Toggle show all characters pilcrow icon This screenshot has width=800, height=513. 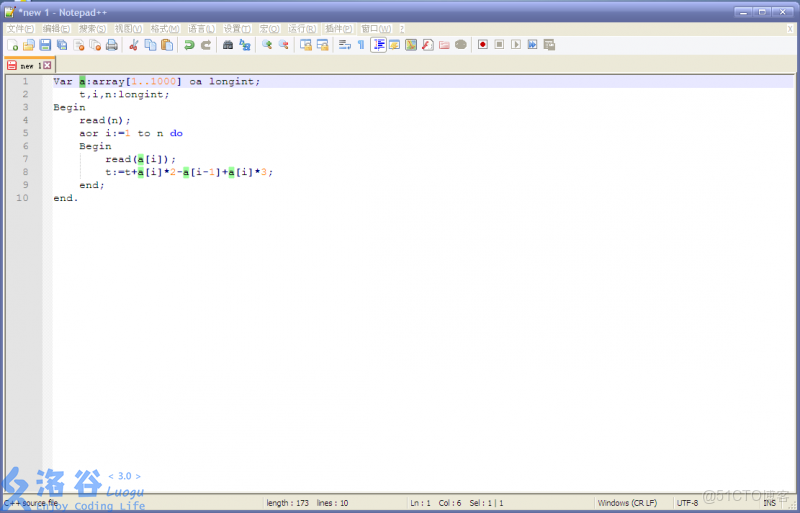[x=361, y=45]
